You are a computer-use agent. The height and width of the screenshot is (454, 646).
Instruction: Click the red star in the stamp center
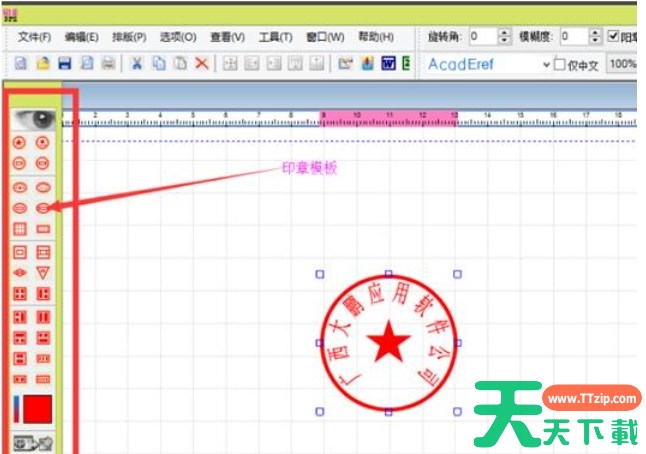pos(389,343)
